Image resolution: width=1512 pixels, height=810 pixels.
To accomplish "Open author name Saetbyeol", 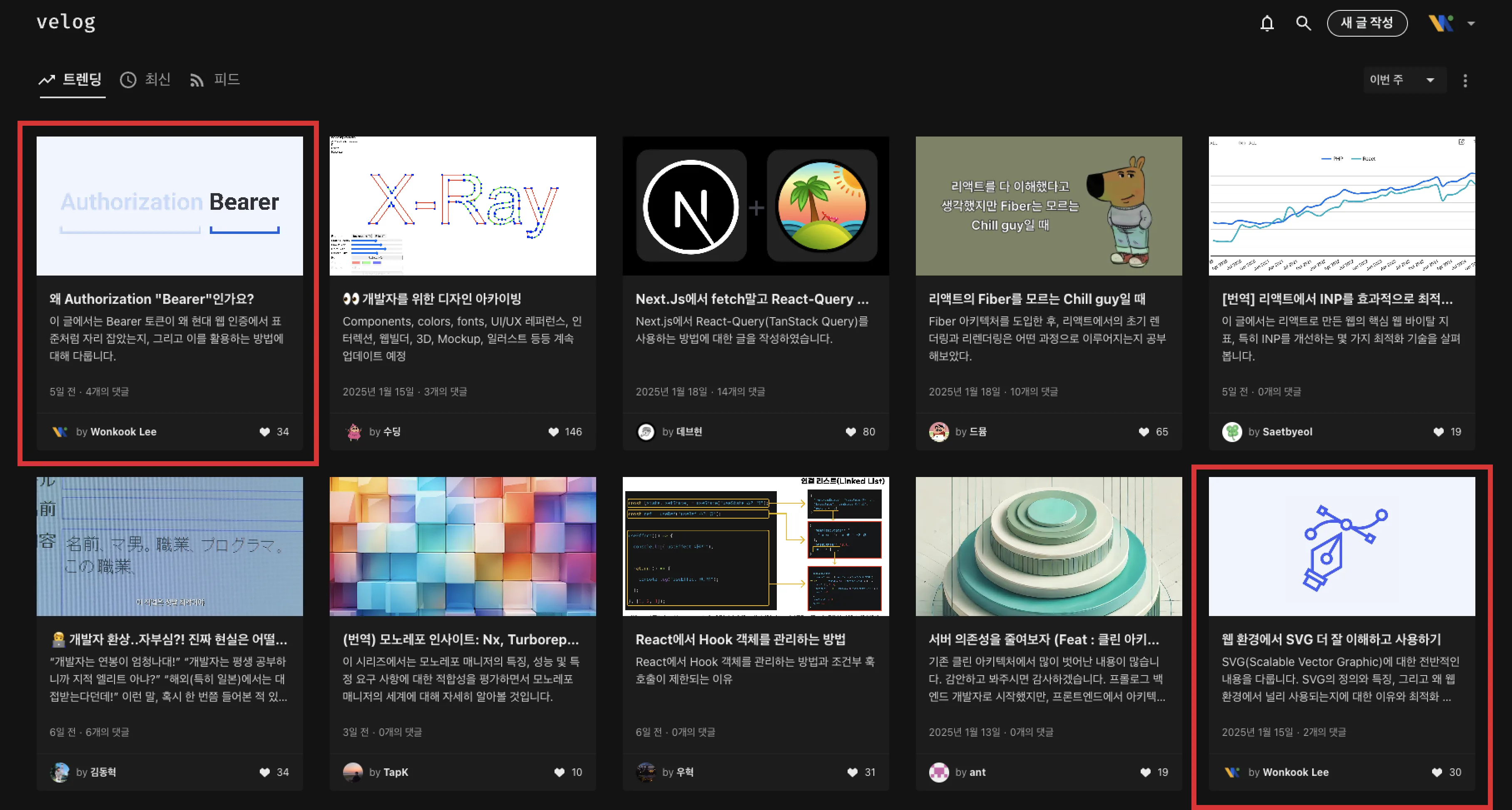I will coord(1287,432).
